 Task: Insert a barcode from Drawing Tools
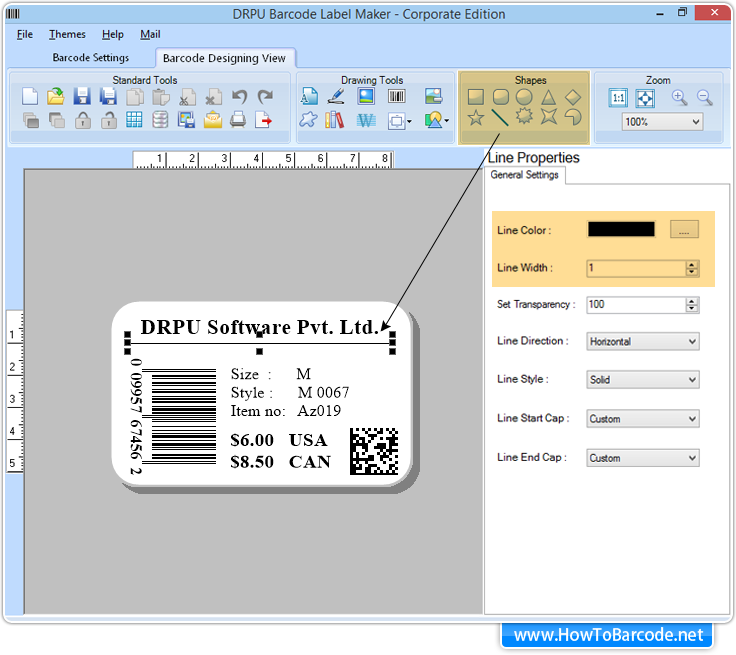[x=397, y=96]
